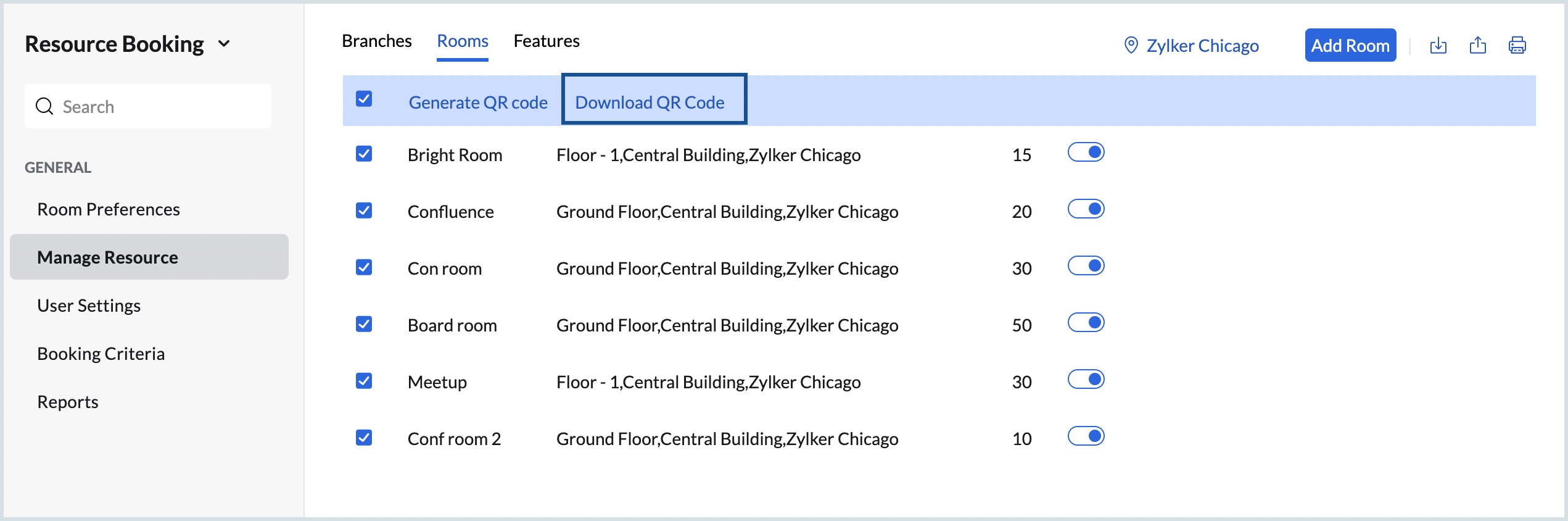Deselect the Board room checkbox
The image size is (1568, 521).
click(364, 324)
